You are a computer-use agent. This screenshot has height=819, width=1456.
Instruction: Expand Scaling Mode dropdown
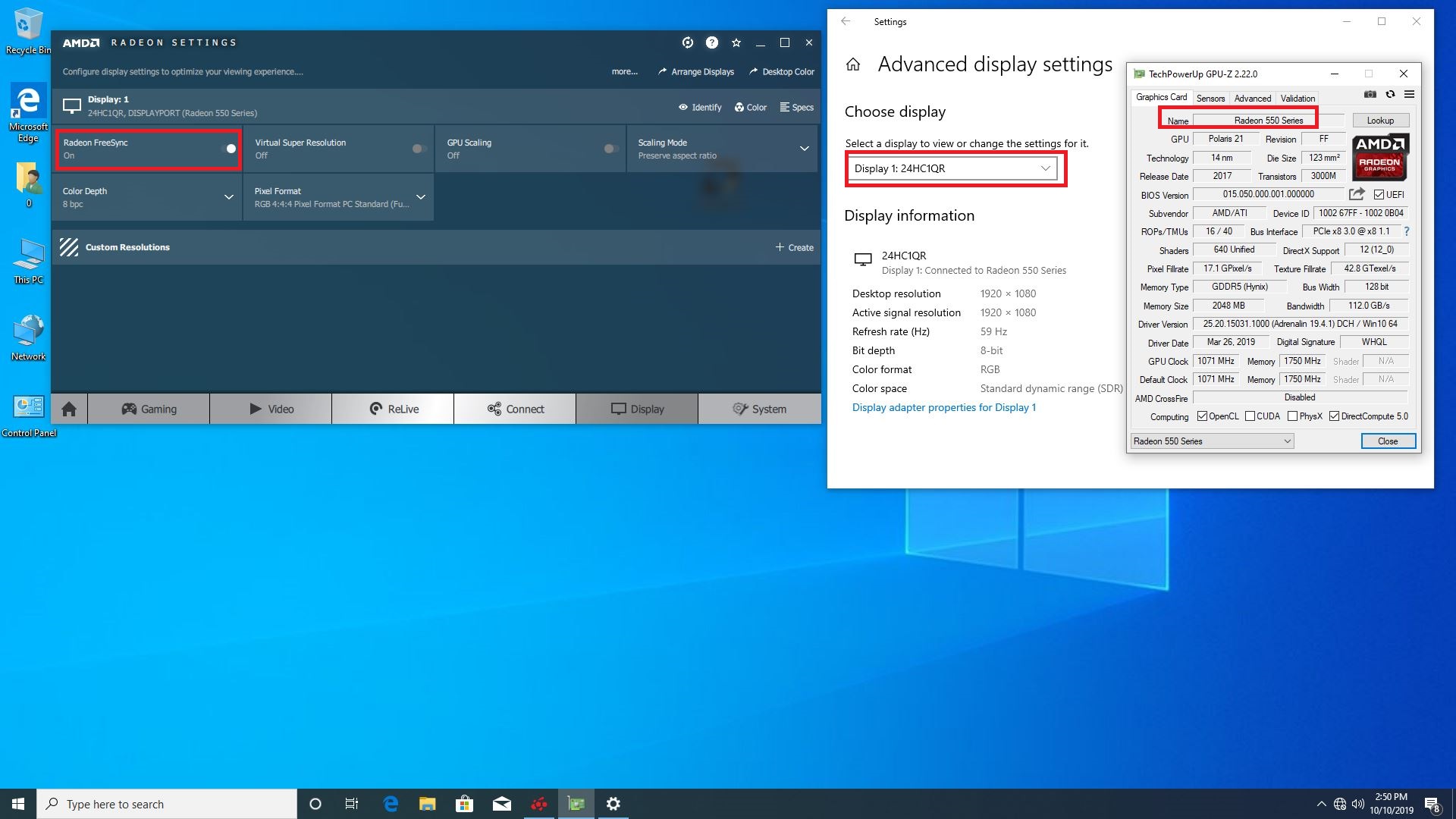tap(804, 149)
